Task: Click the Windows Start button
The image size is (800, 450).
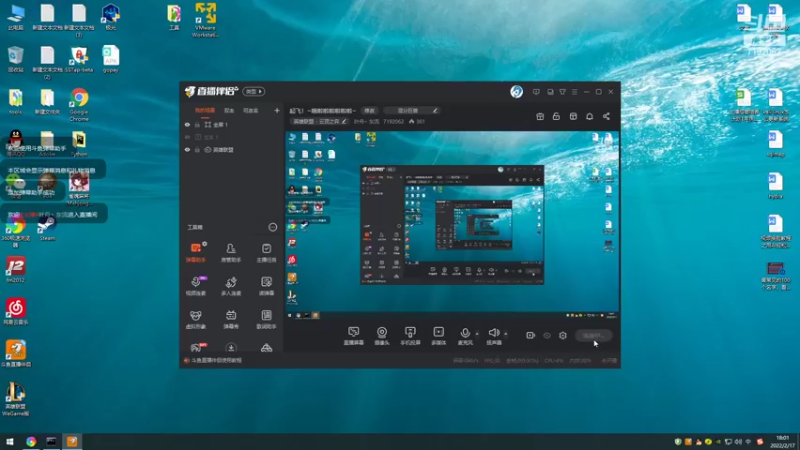Action: click(x=10, y=441)
